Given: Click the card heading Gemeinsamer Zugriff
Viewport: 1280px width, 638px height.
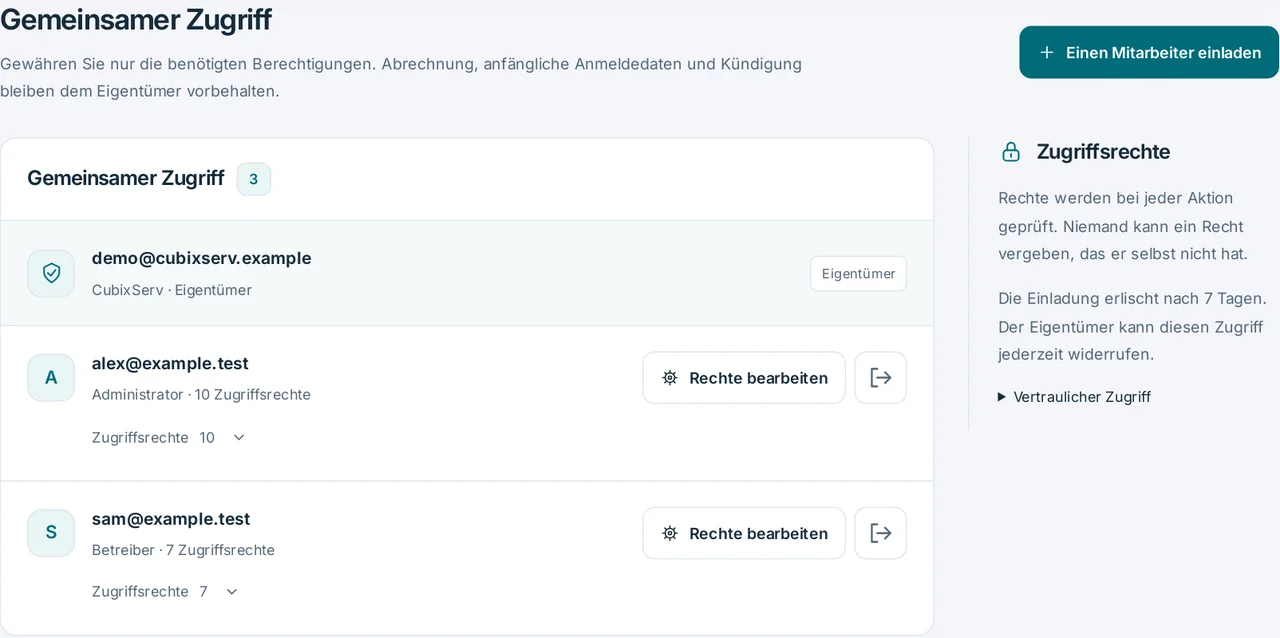Looking at the screenshot, I should point(126,178).
